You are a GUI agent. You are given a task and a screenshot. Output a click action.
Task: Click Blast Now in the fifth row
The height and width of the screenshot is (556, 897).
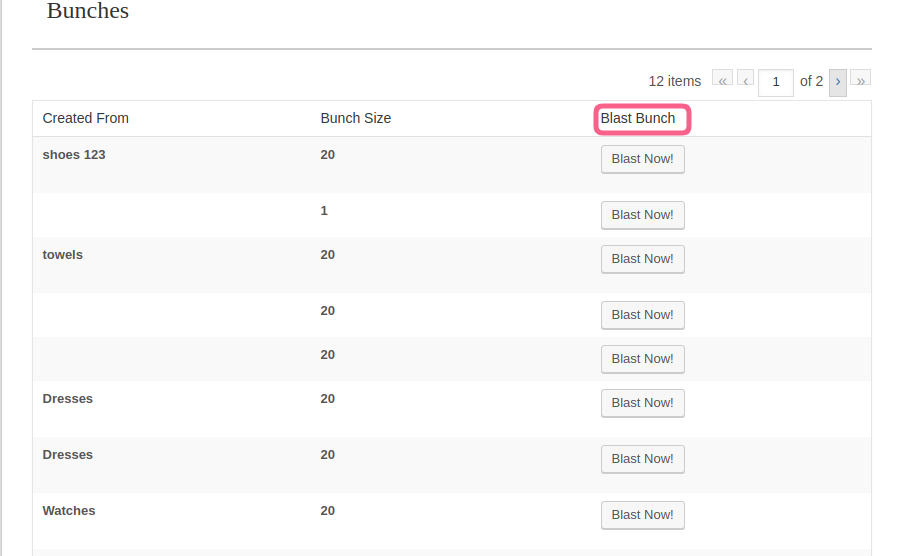[642, 359]
